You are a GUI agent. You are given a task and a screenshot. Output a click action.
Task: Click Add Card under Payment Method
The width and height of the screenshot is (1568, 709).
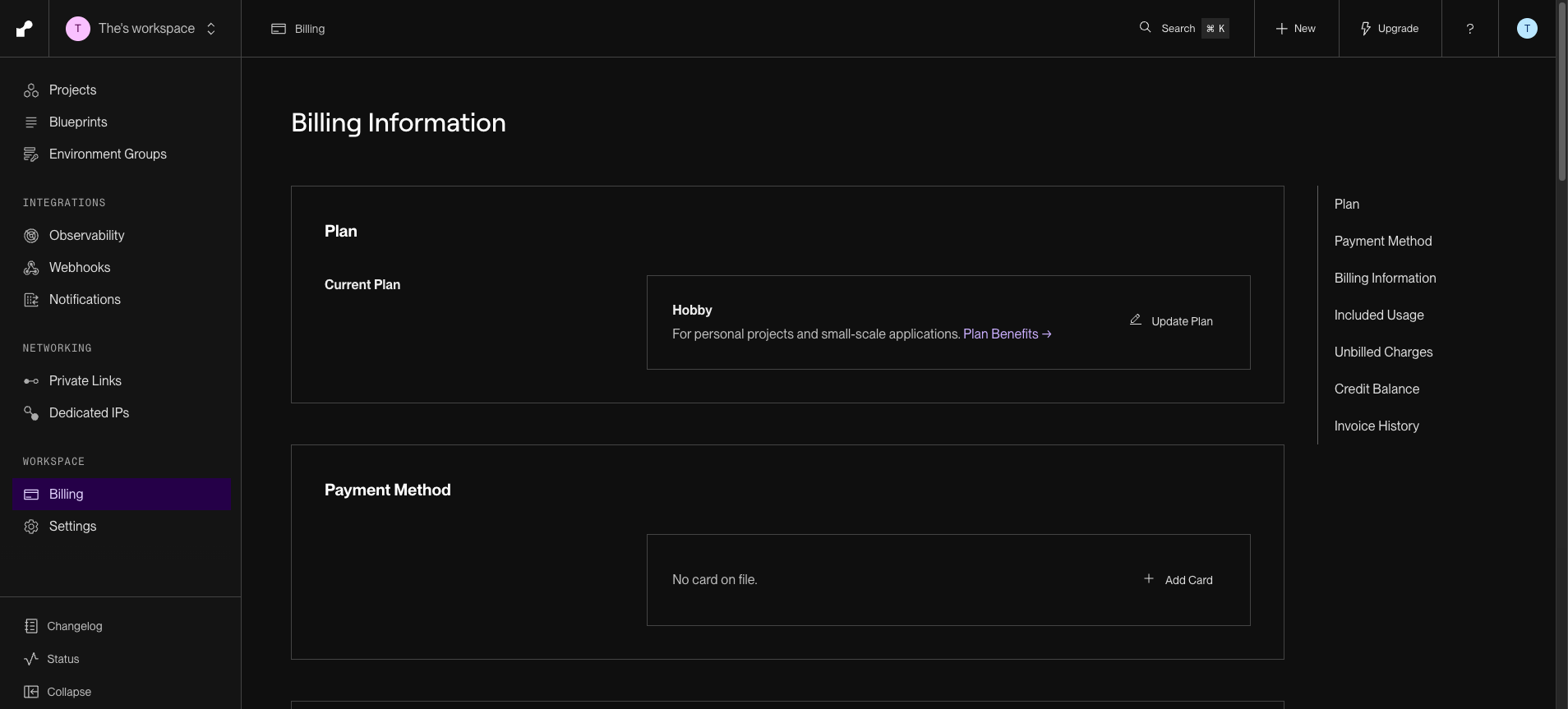click(x=1178, y=579)
